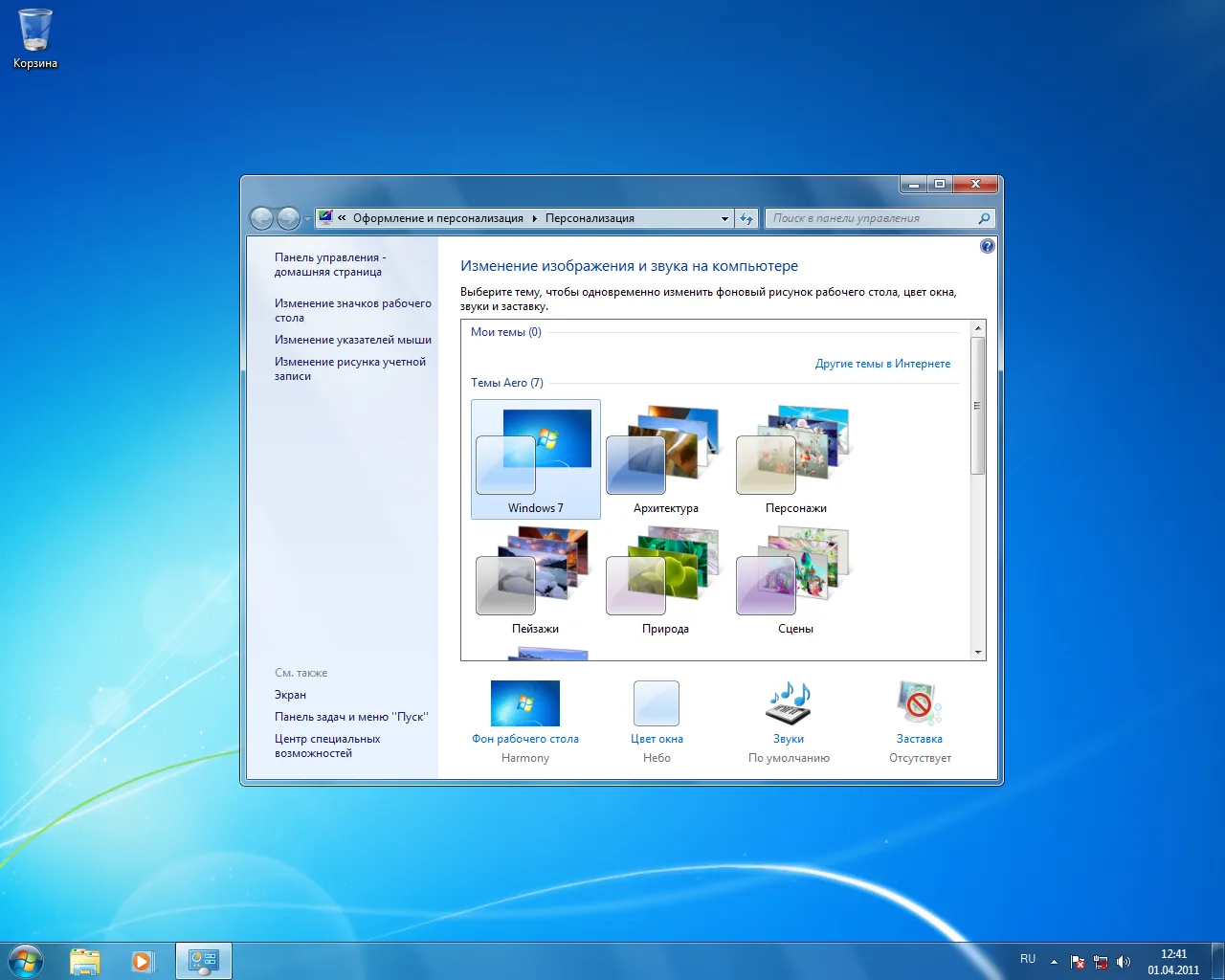Open Изменение указателей мыши link
1225x980 pixels.
[x=353, y=340]
